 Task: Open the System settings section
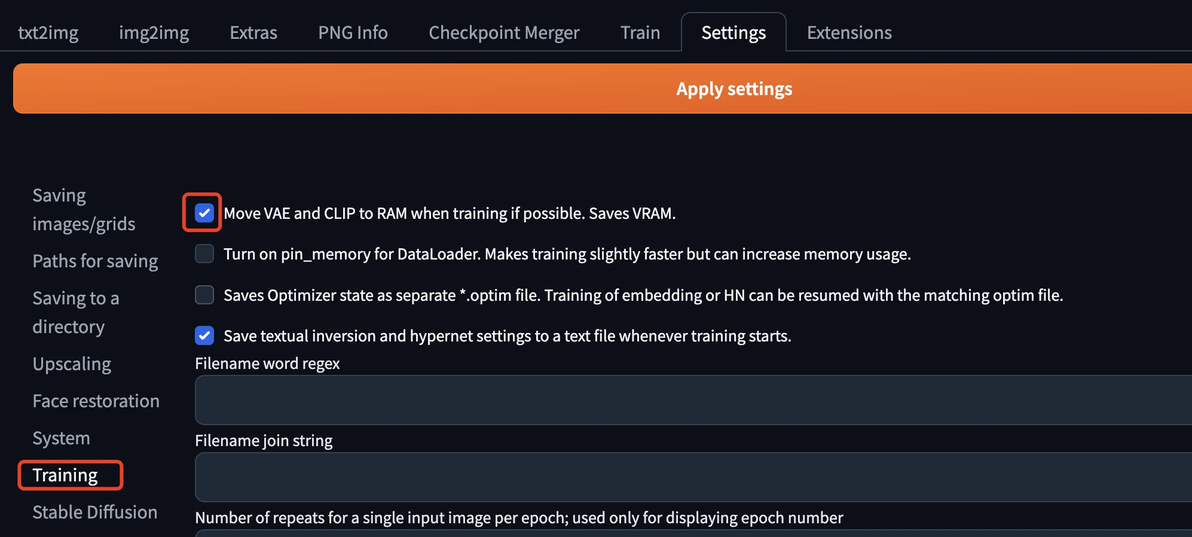tap(61, 438)
